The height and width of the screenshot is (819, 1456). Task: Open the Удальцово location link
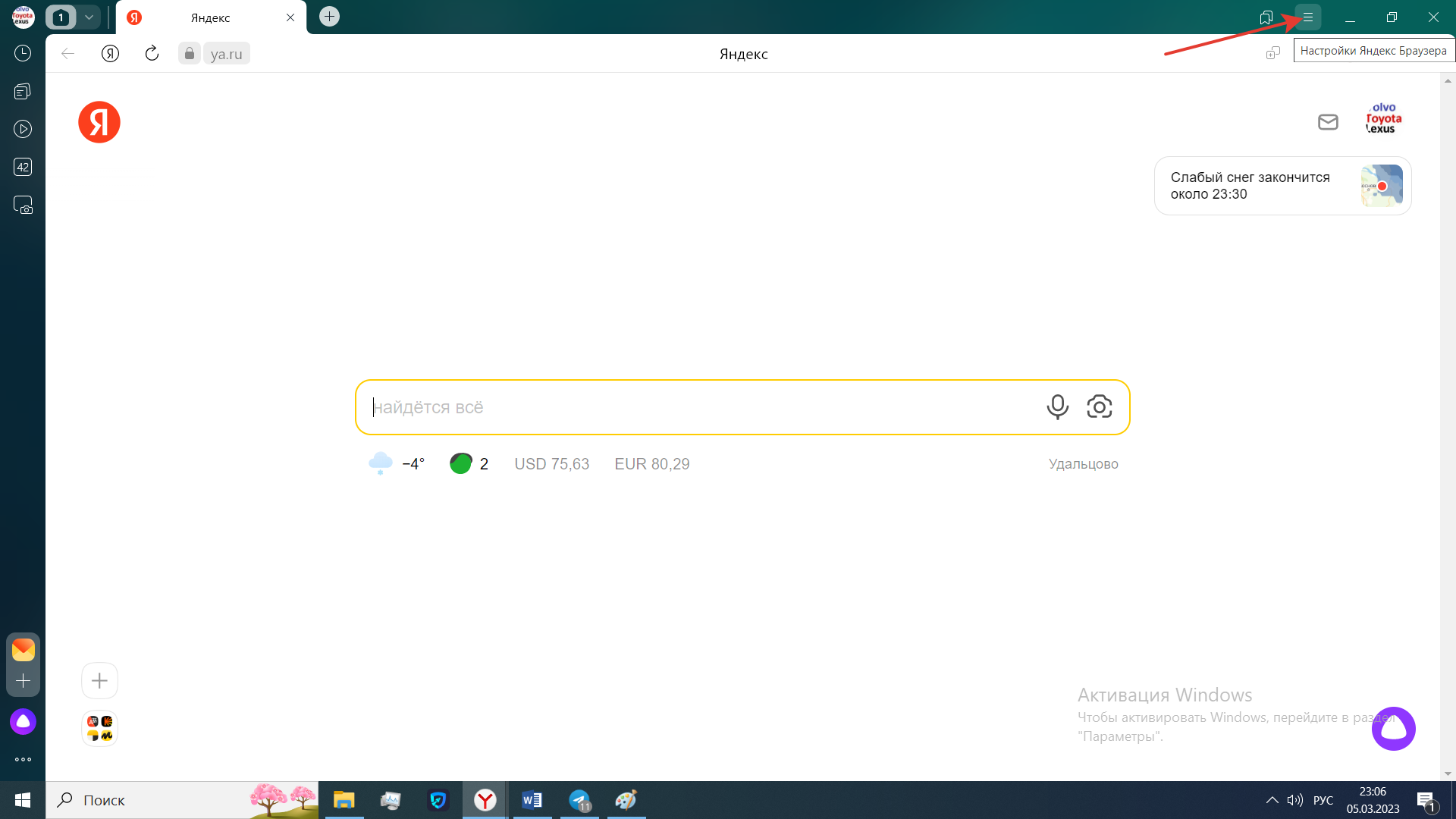[1083, 464]
